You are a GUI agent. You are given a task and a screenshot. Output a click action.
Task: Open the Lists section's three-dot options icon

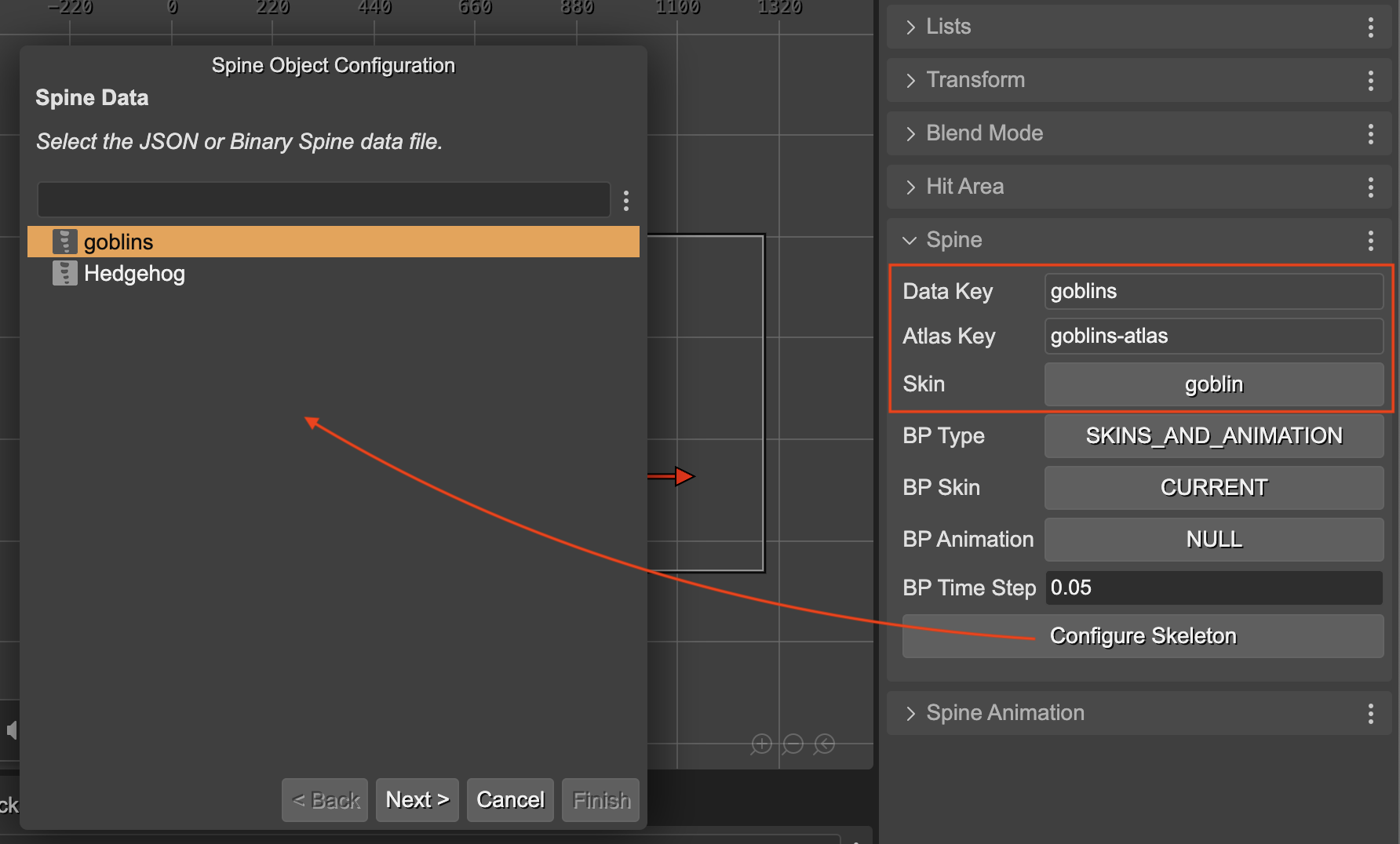point(1370,27)
